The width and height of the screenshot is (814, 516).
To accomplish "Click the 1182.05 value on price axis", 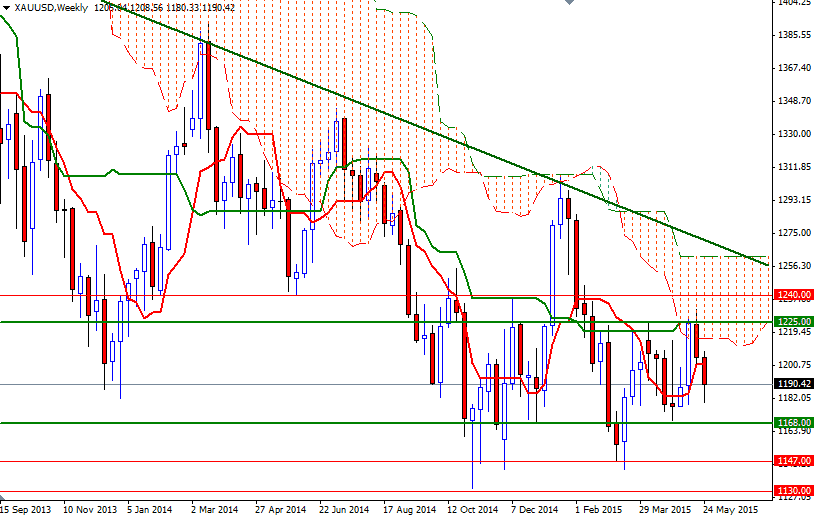I will tap(794, 398).
